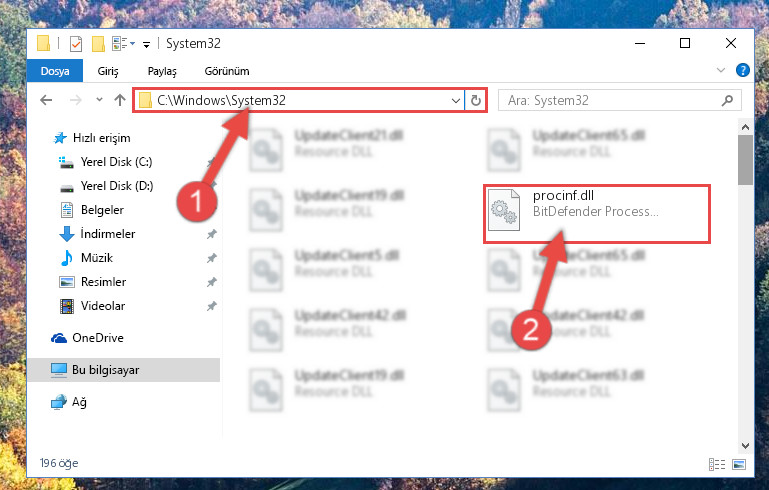Open the Dosya menu tab
The height and width of the screenshot is (490, 769).
[x=55, y=71]
